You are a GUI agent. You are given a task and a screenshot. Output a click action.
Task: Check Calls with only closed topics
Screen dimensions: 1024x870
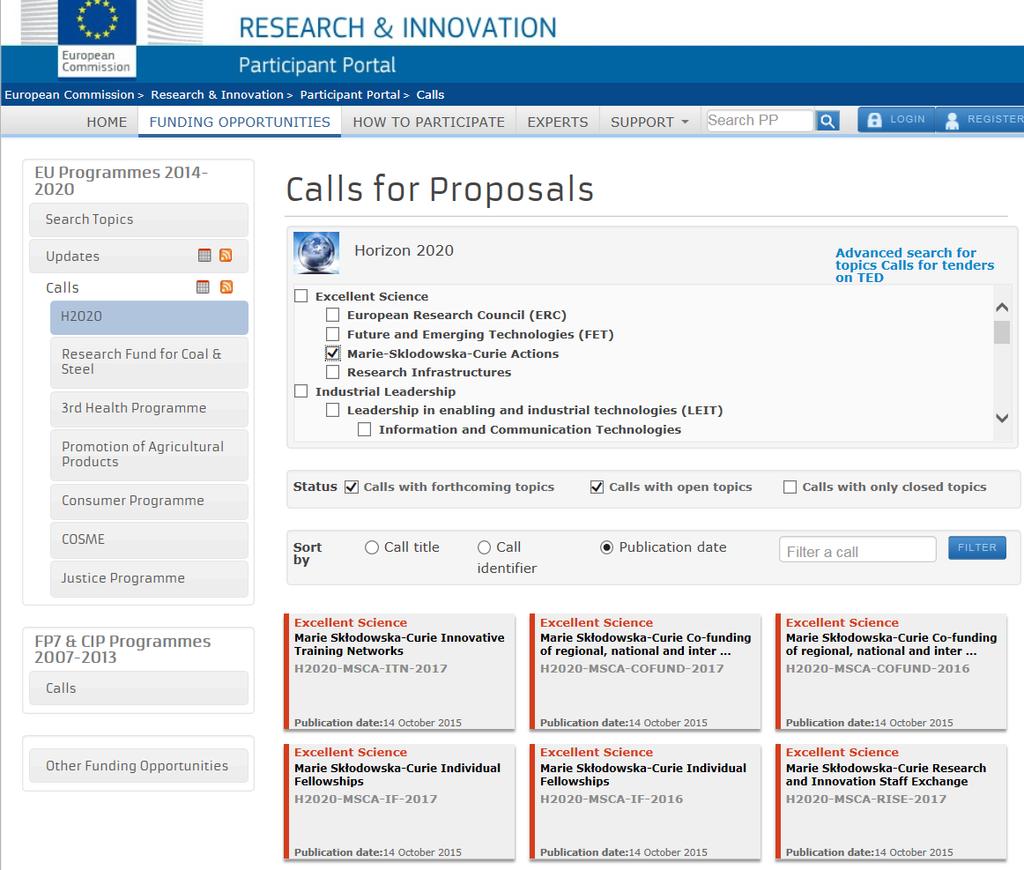[x=790, y=487]
